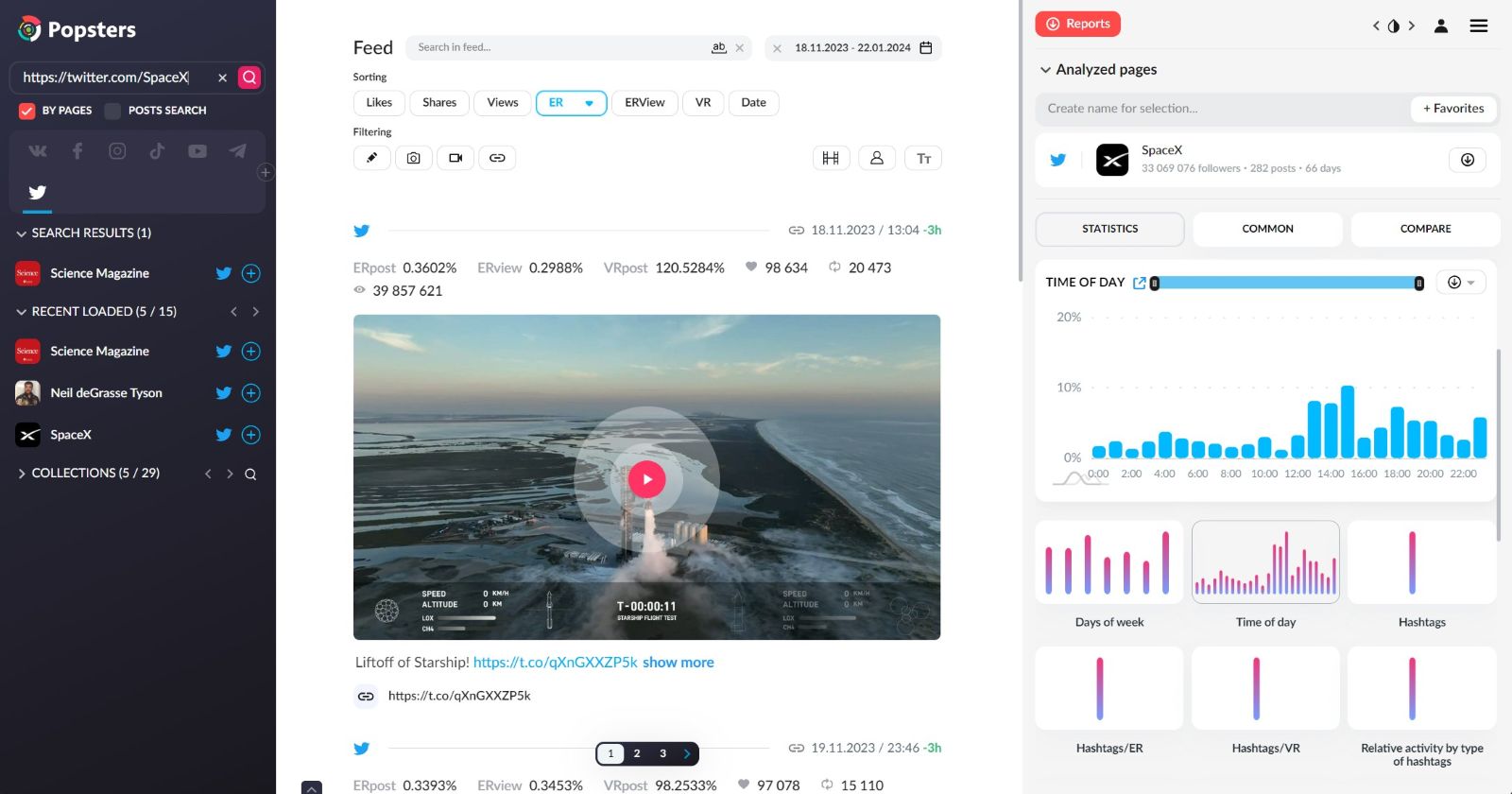
Task: Run search with pink magnifier button
Action: [x=249, y=78]
